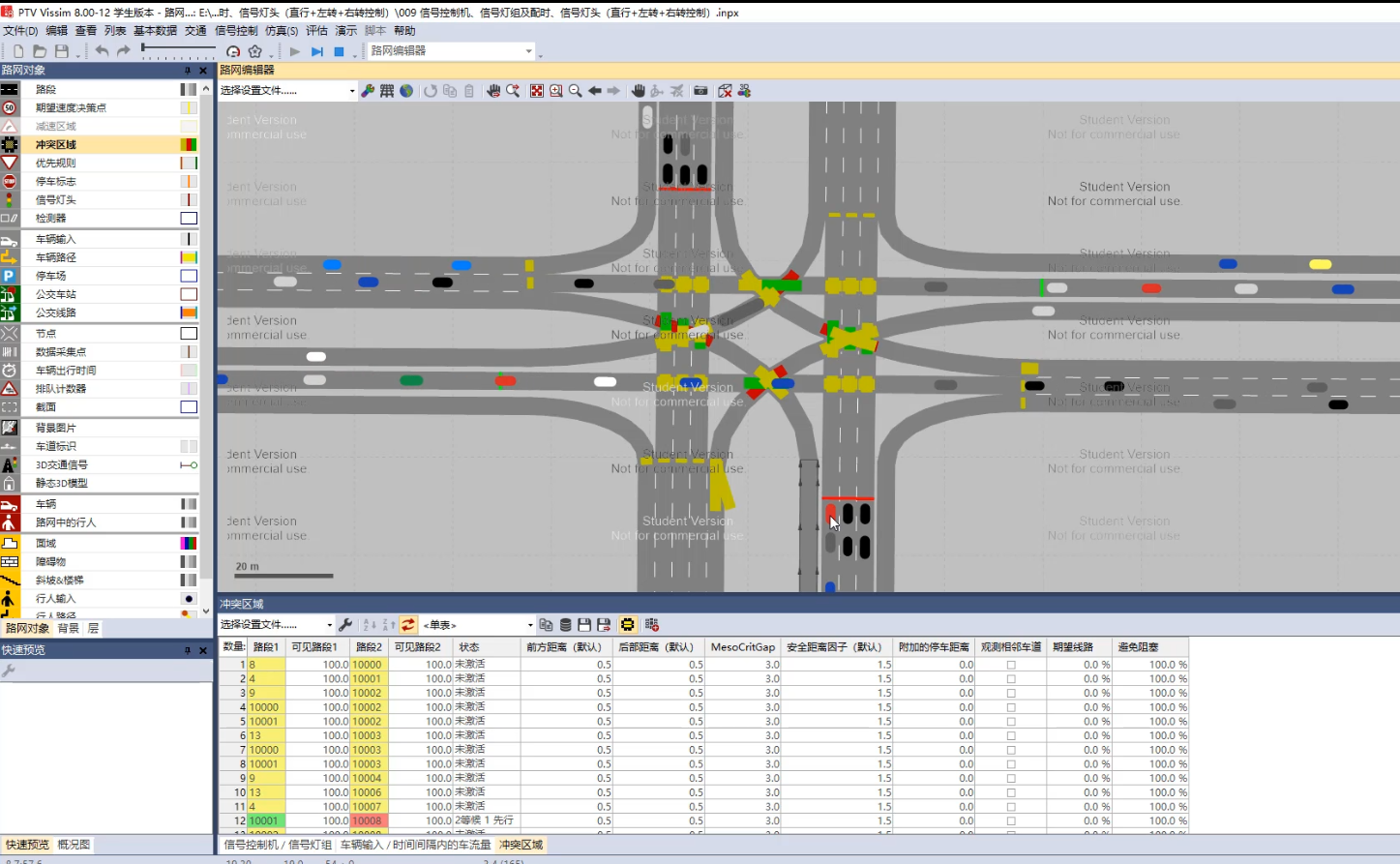Open the 信号控制 menu
Image resolution: width=1400 pixels, height=864 pixels.
click(x=236, y=31)
